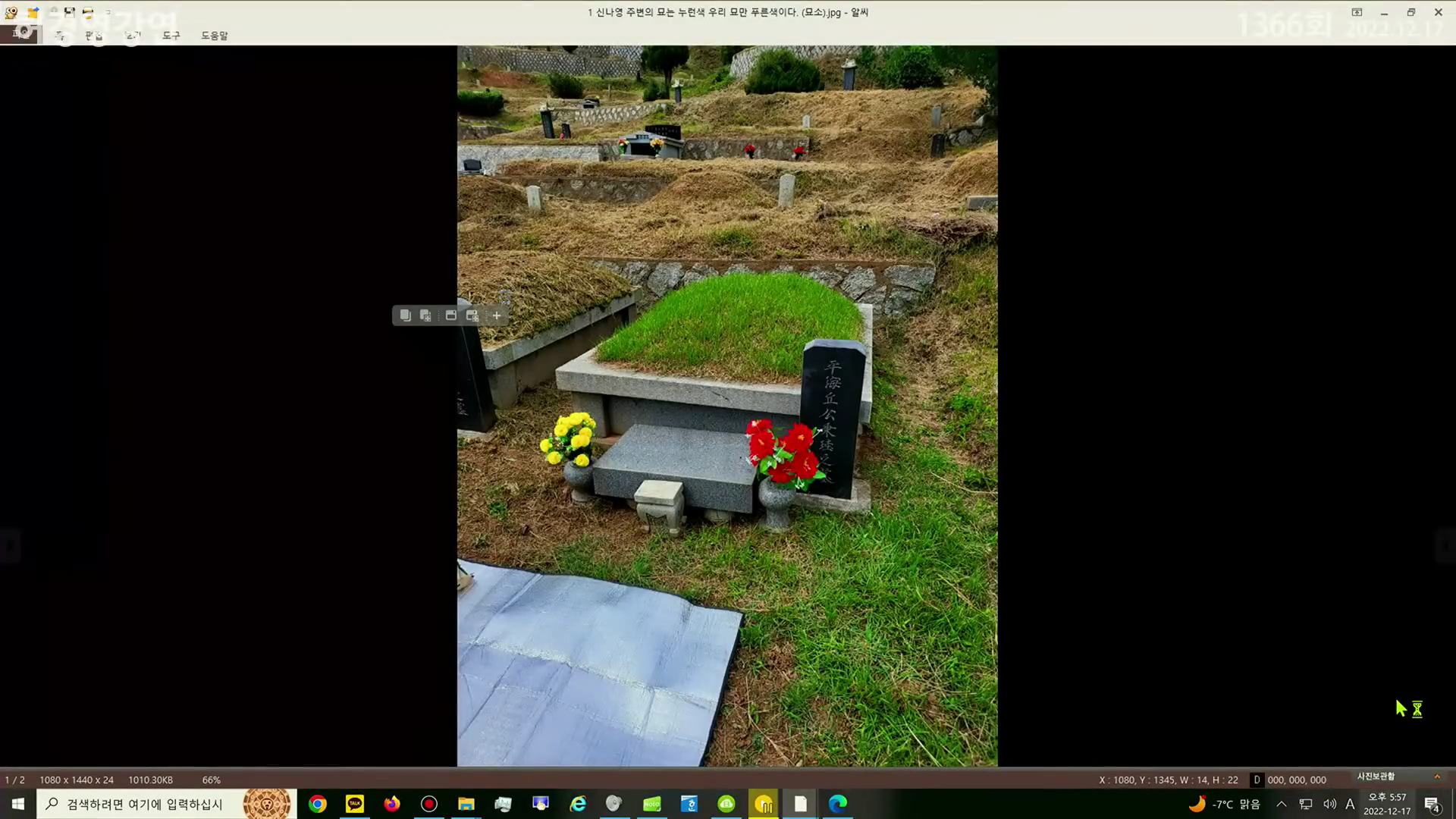Viewport: 1456px width, 819px height.
Task: Click the red record button taskbar icon
Action: pos(429,804)
